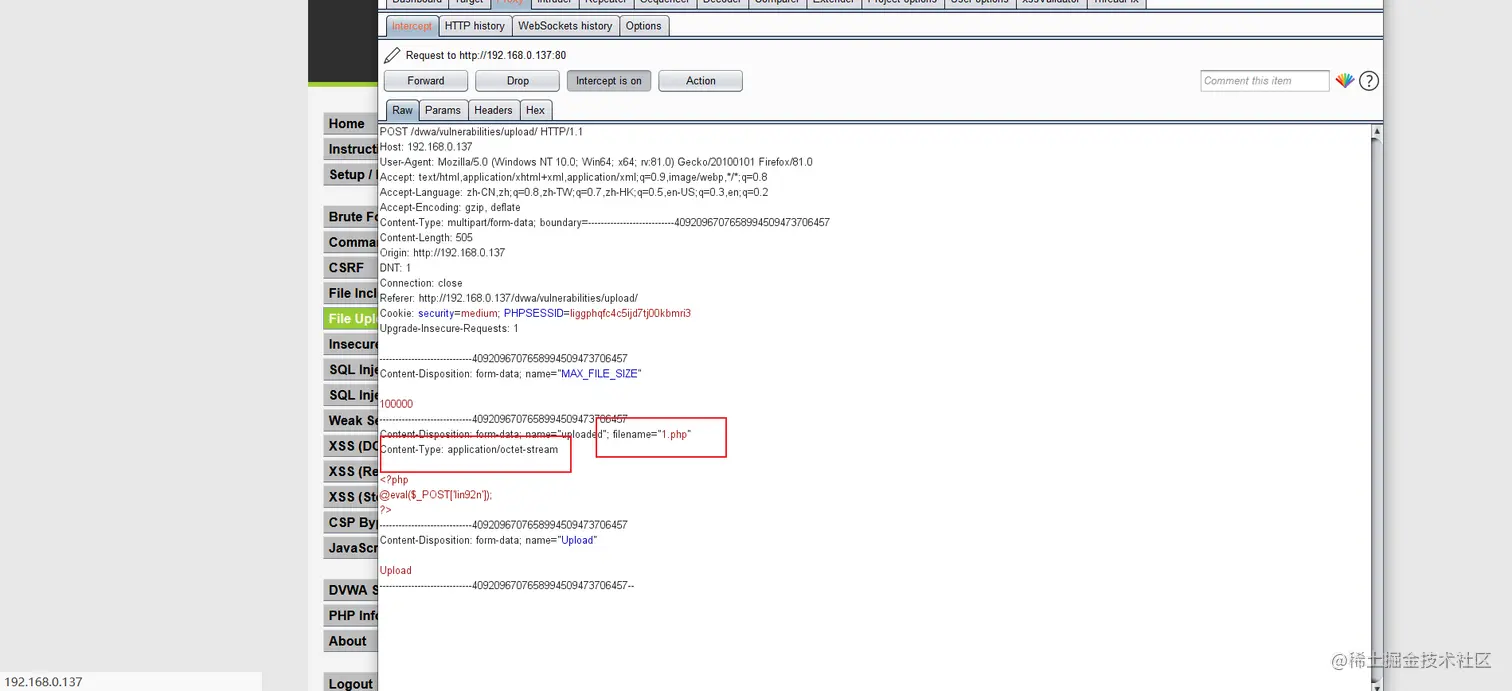Open DVWA JavaScript menu item
This screenshot has width=1512, height=691.
tap(351, 548)
